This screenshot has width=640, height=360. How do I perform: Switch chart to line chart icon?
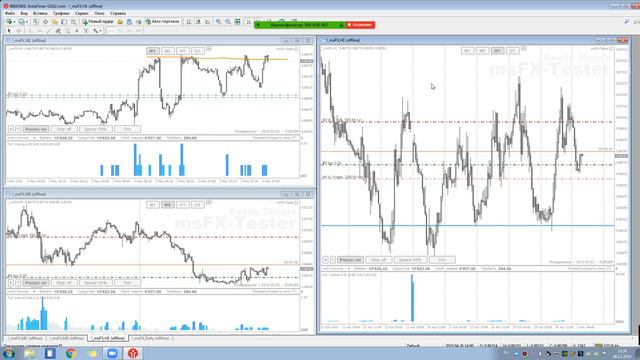pos(208,22)
